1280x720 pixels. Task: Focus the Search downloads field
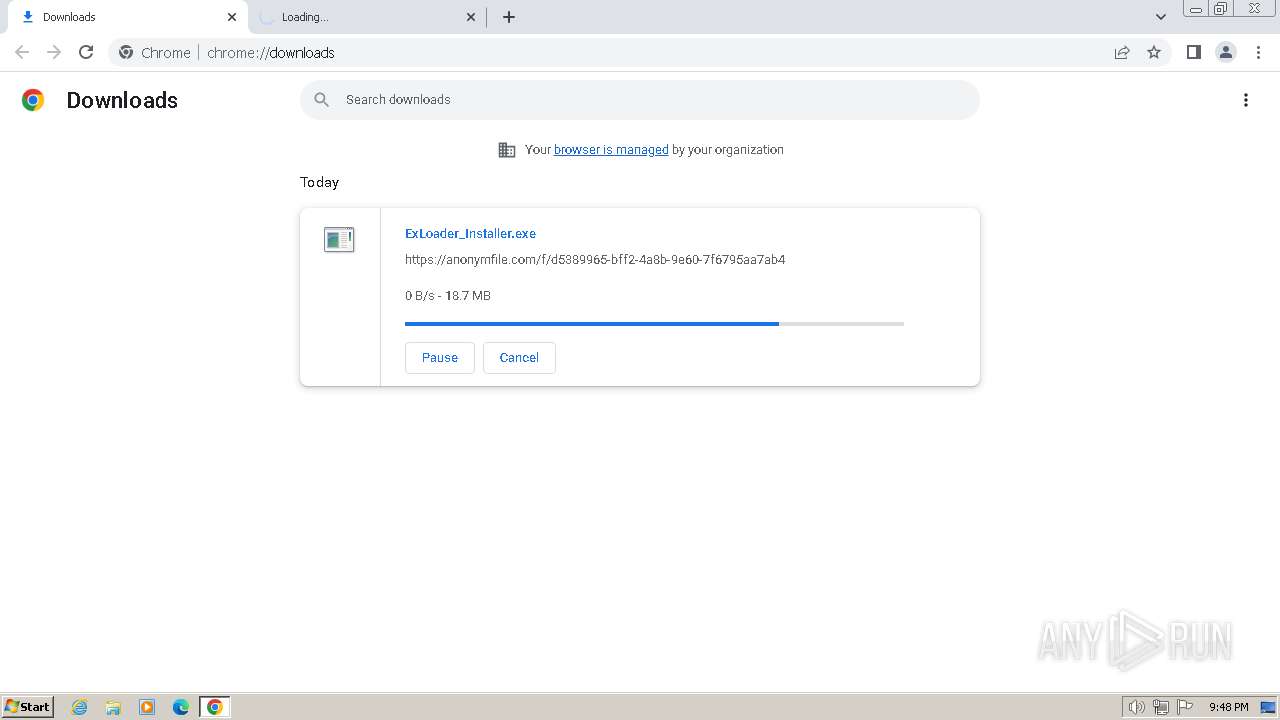click(640, 100)
